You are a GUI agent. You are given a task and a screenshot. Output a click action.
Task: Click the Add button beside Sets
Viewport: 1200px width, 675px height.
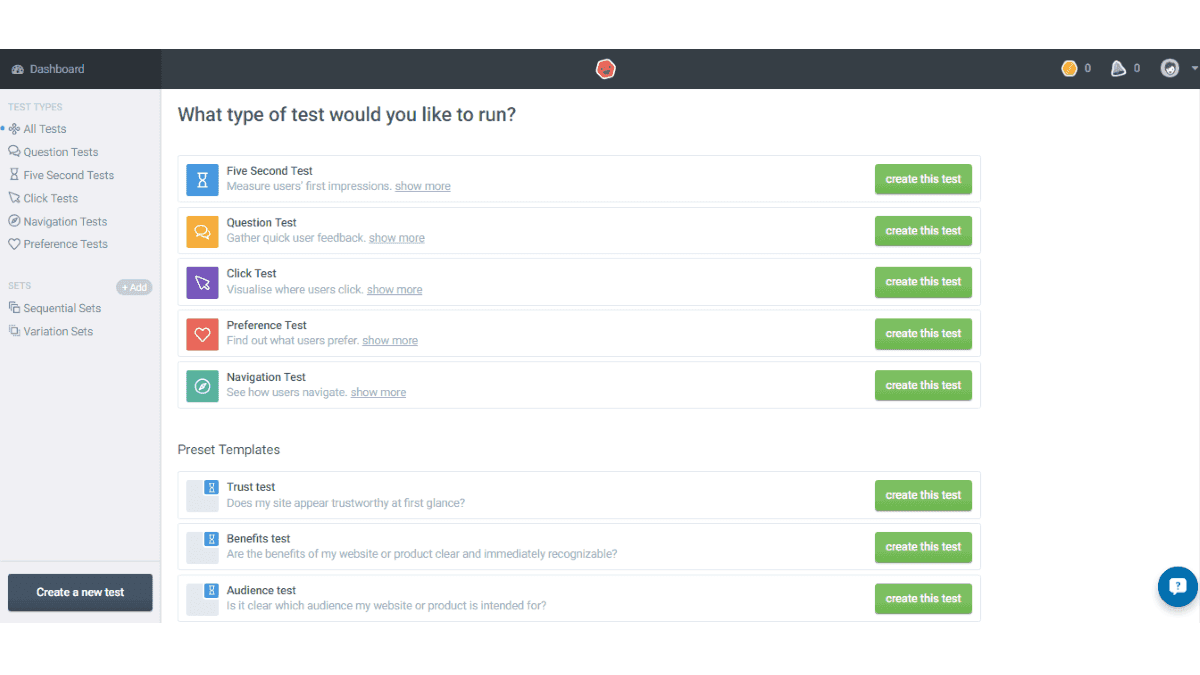point(134,287)
